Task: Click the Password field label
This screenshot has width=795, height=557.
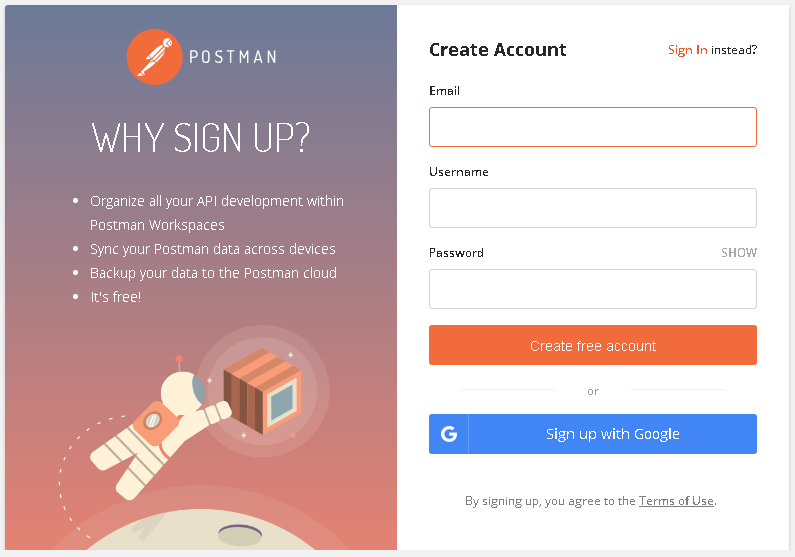Action: pos(456,252)
